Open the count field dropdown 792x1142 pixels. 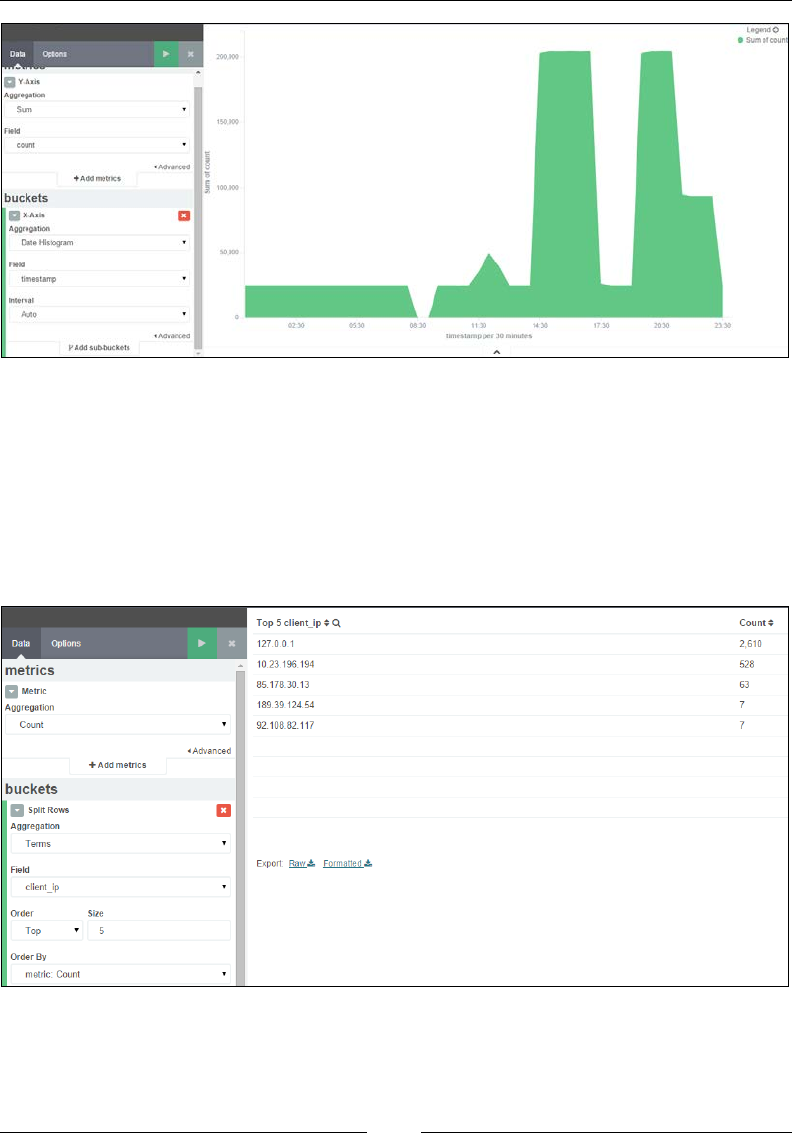tap(97, 145)
